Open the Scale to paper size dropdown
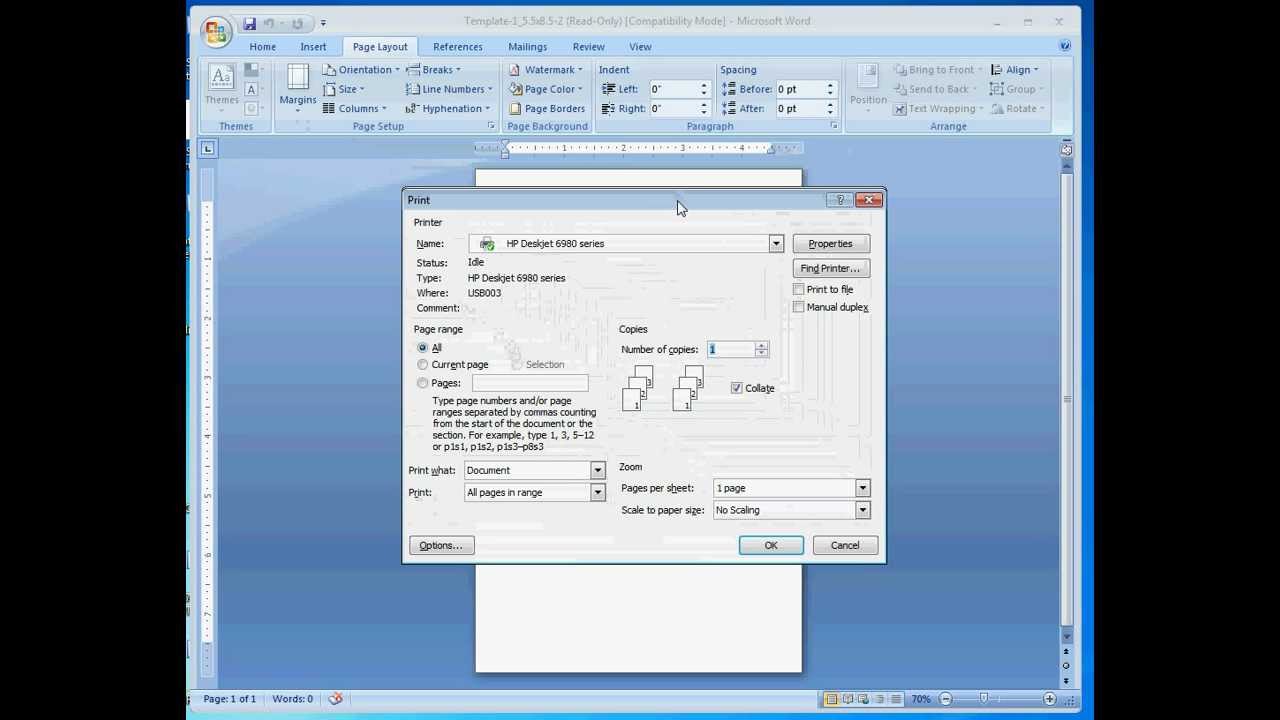The width and height of the screenshot is (1280, 720). 863,510
